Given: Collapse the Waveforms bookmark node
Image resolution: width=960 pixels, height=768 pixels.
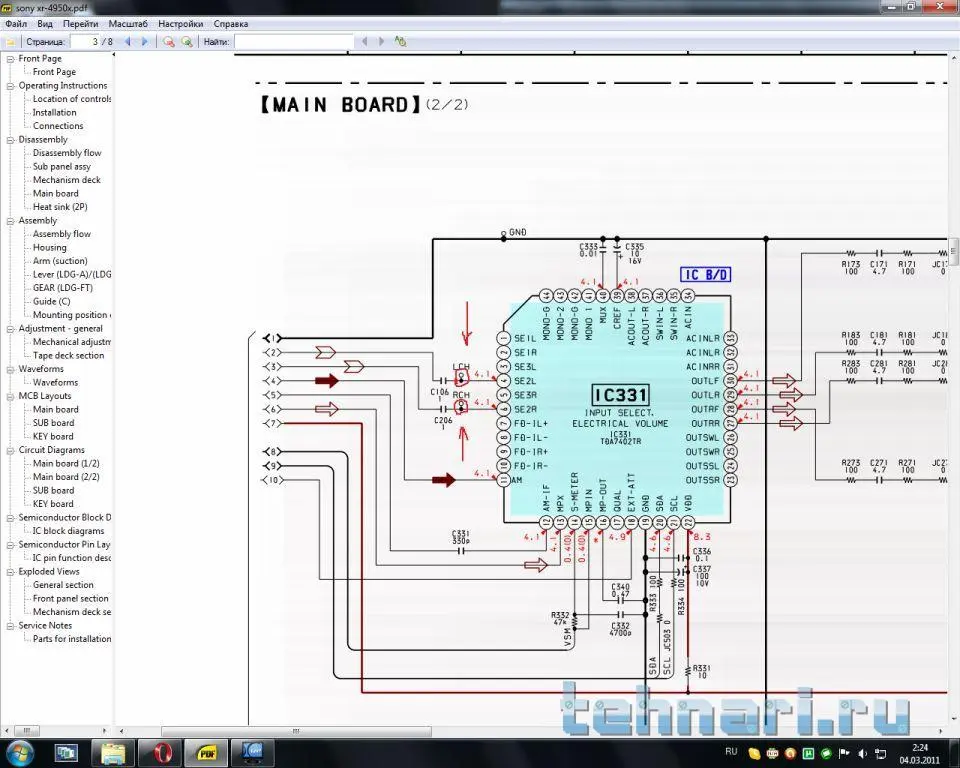Looking at the screenshot, I should click(x=10, y=369).
